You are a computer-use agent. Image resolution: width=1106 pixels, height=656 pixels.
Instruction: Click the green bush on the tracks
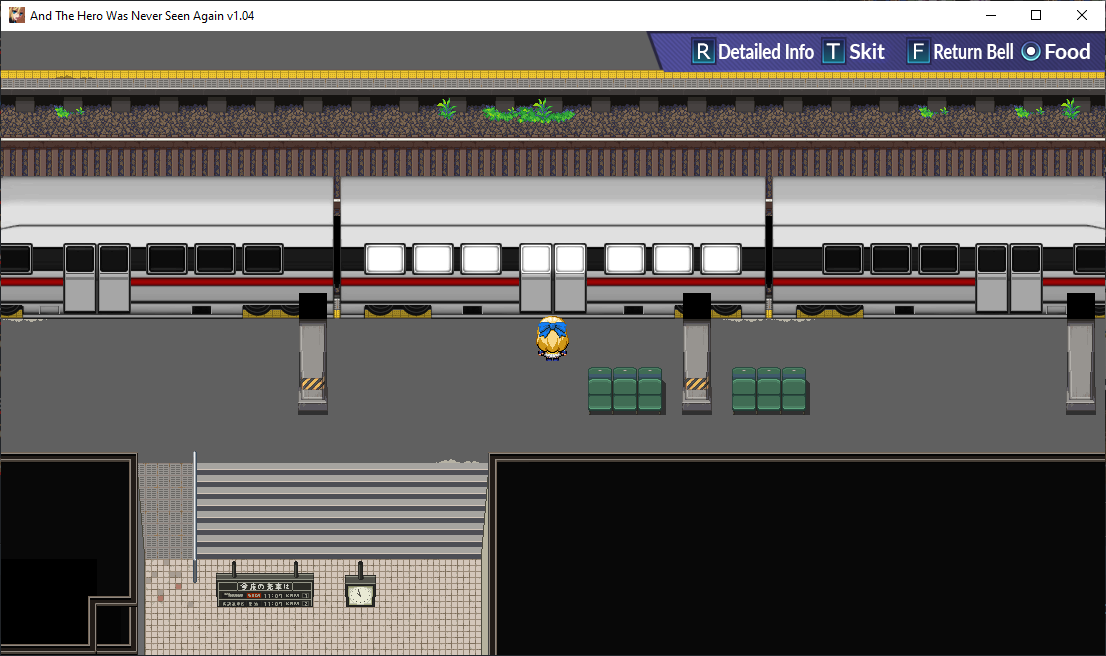coord(529,112)
